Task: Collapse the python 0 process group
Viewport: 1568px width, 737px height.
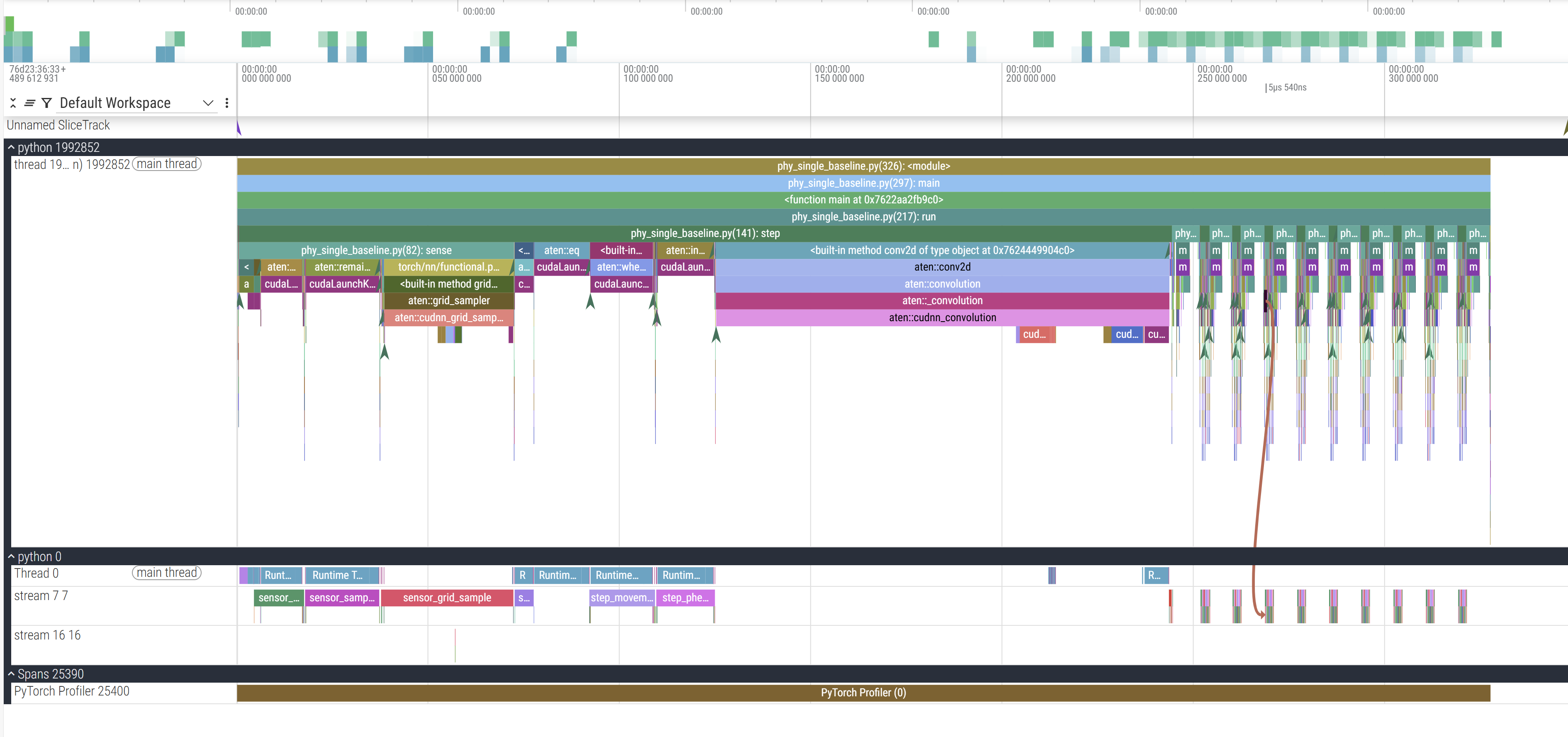Action: [x=11, y=557]
